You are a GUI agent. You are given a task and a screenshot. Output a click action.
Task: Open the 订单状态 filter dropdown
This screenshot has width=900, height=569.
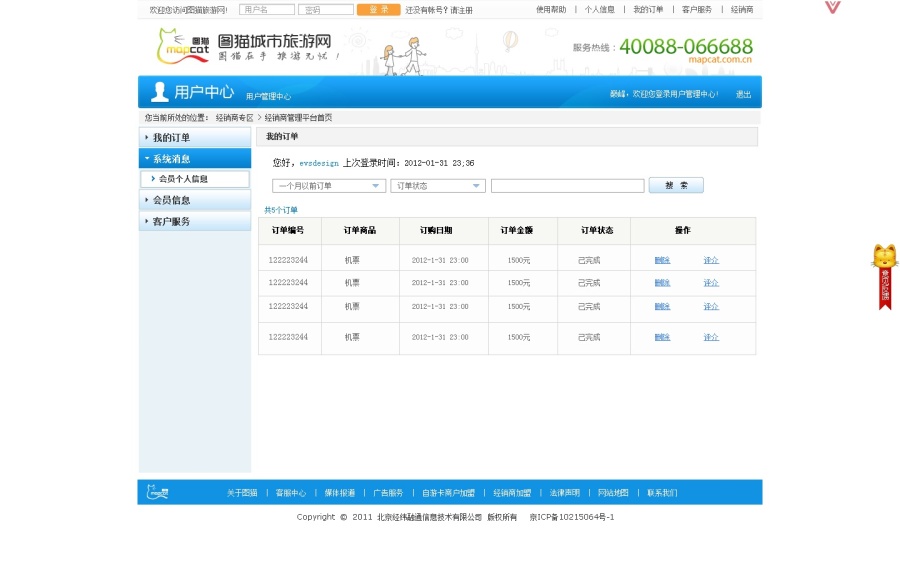point(438,186)
